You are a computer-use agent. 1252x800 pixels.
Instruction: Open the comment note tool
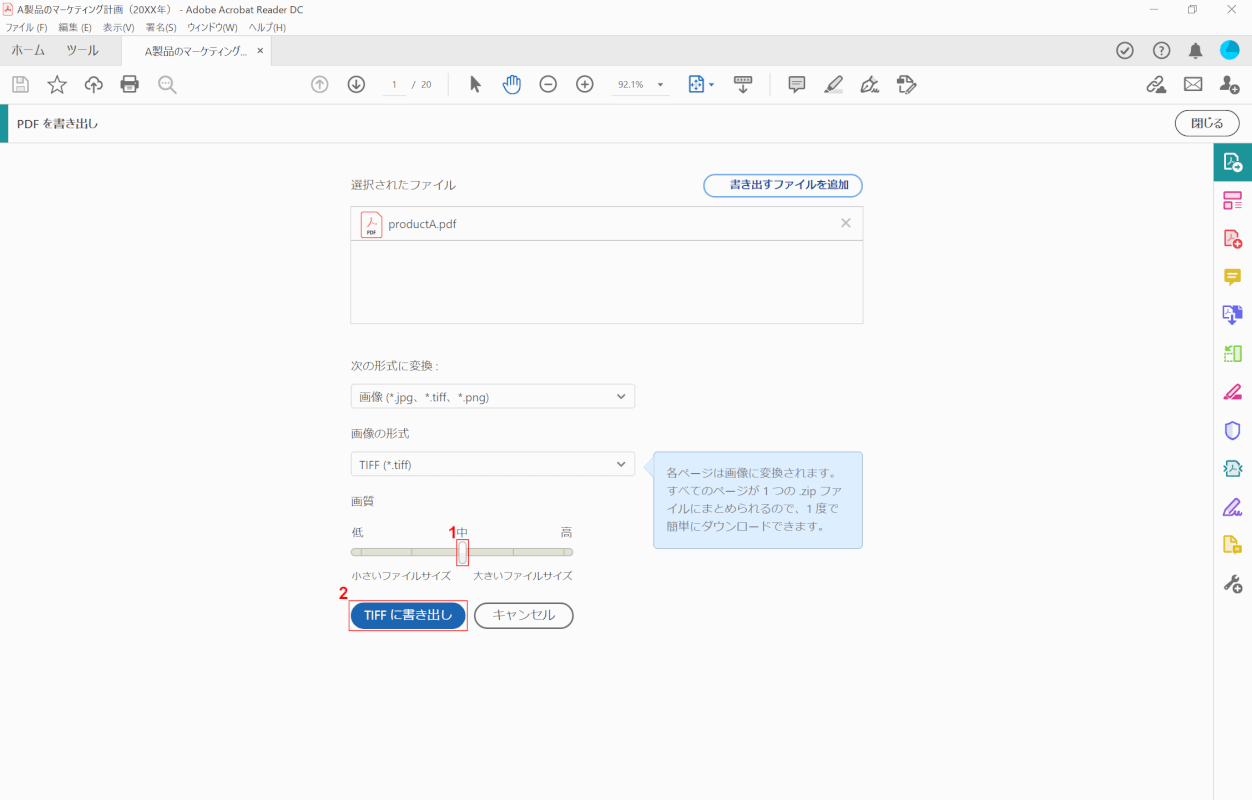[x=797, y=85]
